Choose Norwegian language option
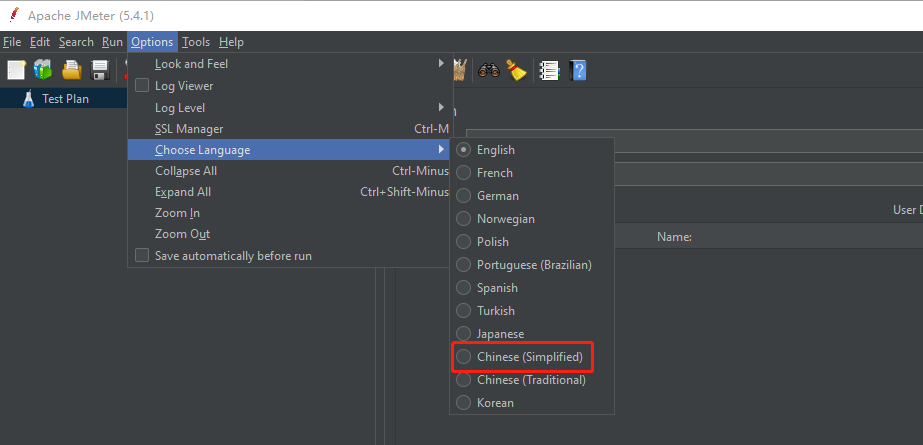923x445 pixels. [x=533, y=219]
